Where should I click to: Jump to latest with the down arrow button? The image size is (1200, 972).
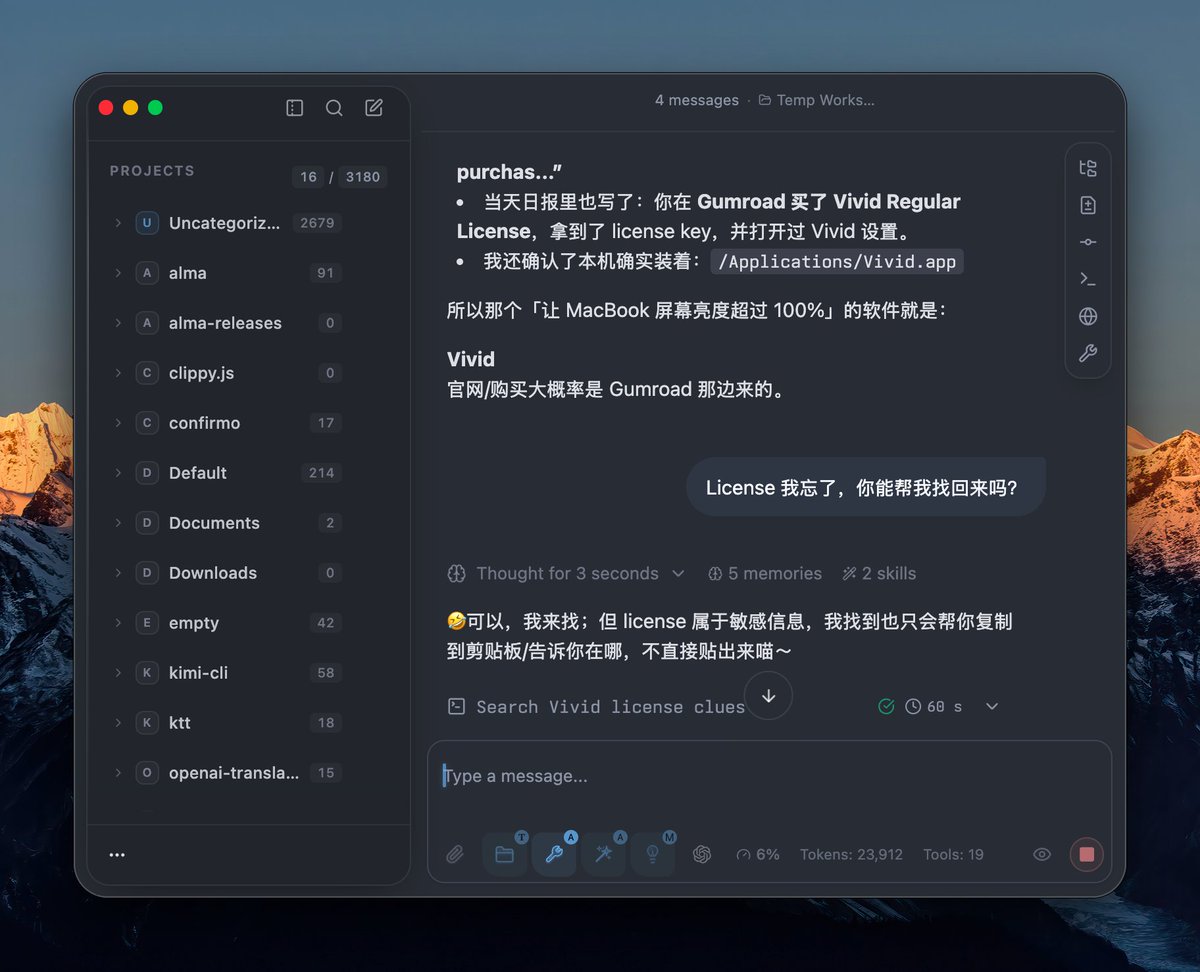tap(768, 696)
